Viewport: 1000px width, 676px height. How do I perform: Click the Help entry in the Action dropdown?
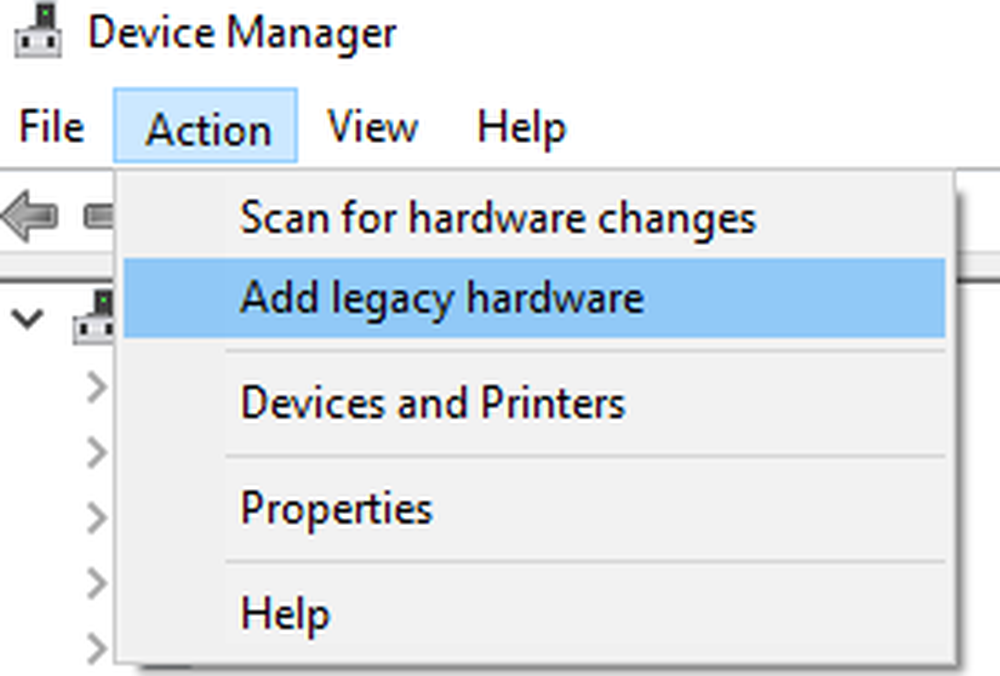coord(285,613)
